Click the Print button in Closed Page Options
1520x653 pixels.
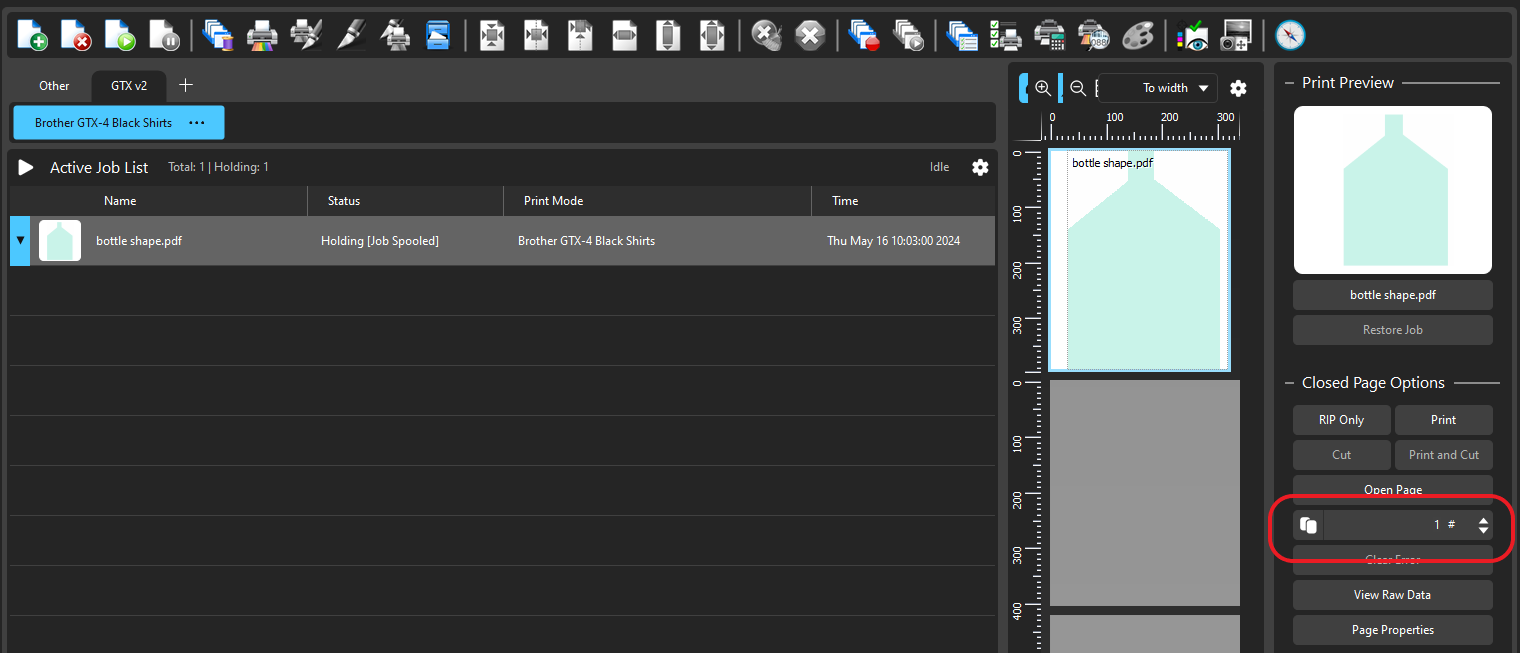pos(1443,420)
